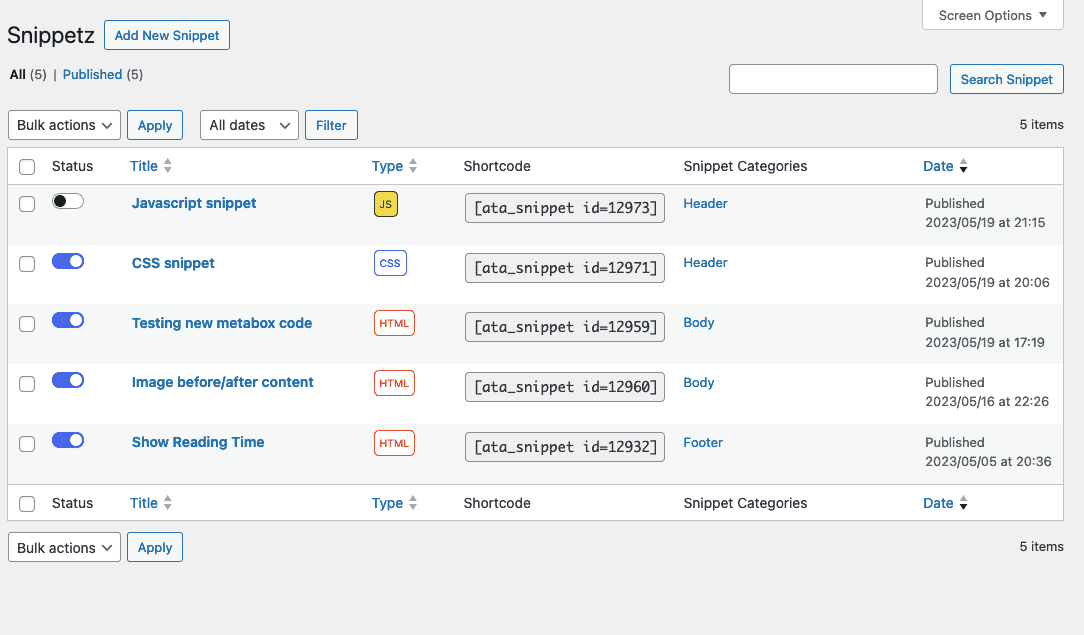
Task: Expand the All dates dropdown
Action: (249, 125)
